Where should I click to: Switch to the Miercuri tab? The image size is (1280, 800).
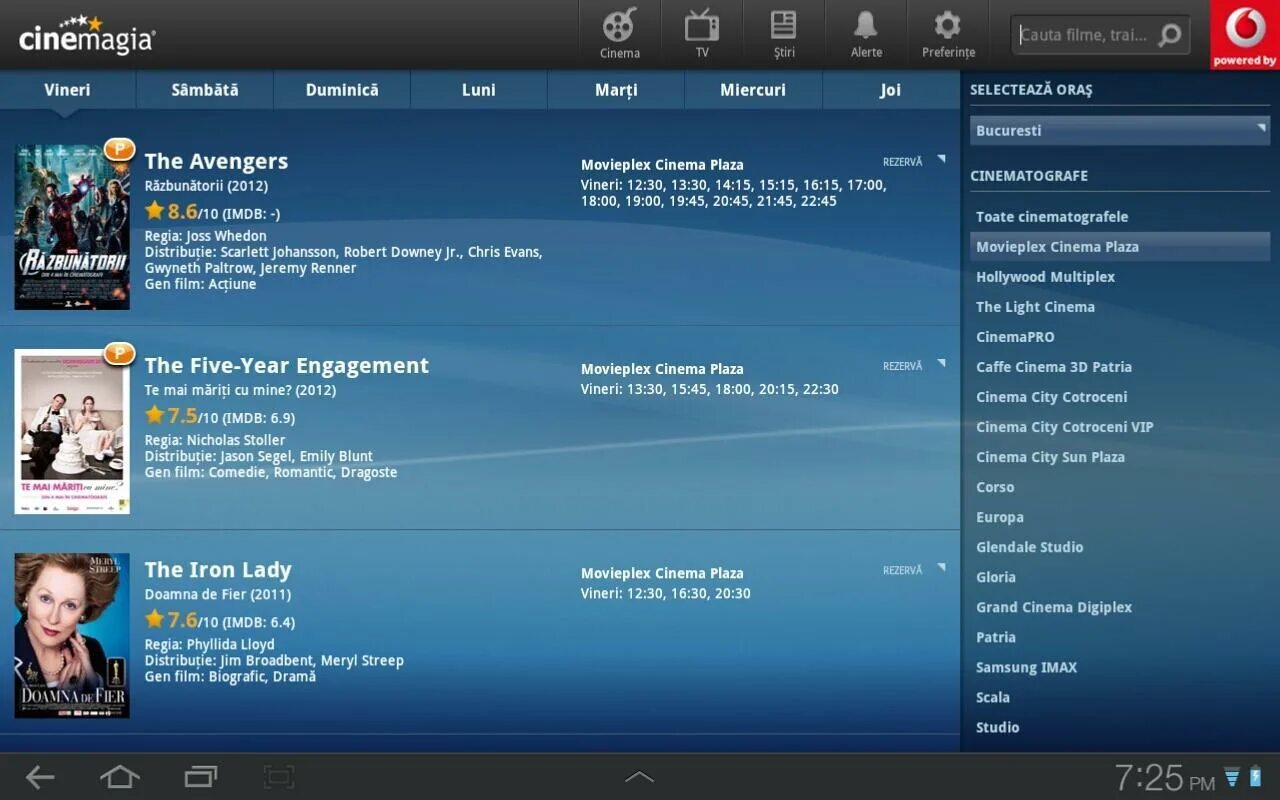coord(753,90)
